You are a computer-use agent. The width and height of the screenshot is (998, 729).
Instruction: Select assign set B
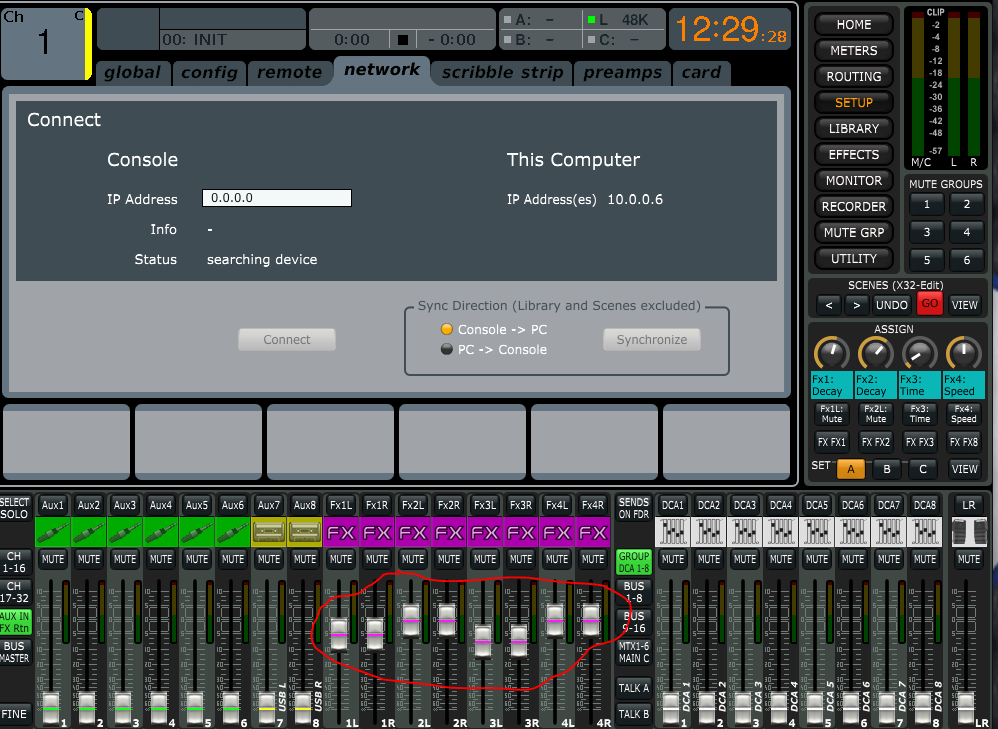pos(887,469)
